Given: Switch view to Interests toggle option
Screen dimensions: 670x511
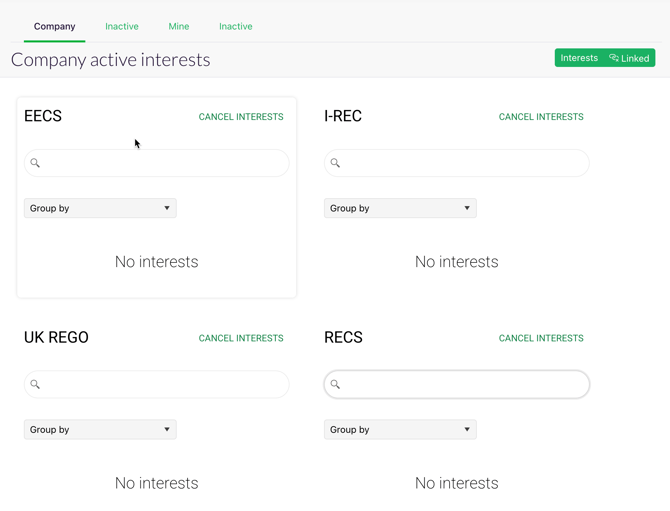Looking at the screenshot, I should click(x=579, y=58).
